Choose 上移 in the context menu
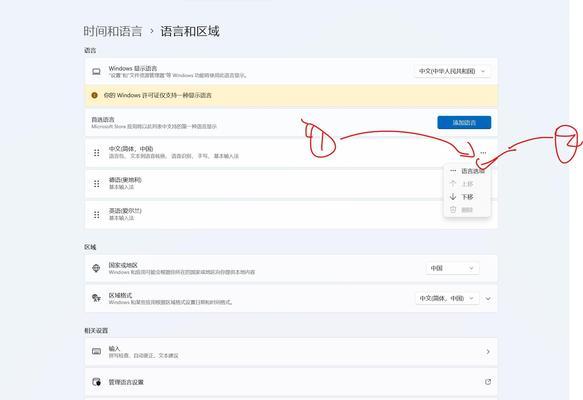Image resolution: width=583 pixels, height=400 pixels. 467,184
